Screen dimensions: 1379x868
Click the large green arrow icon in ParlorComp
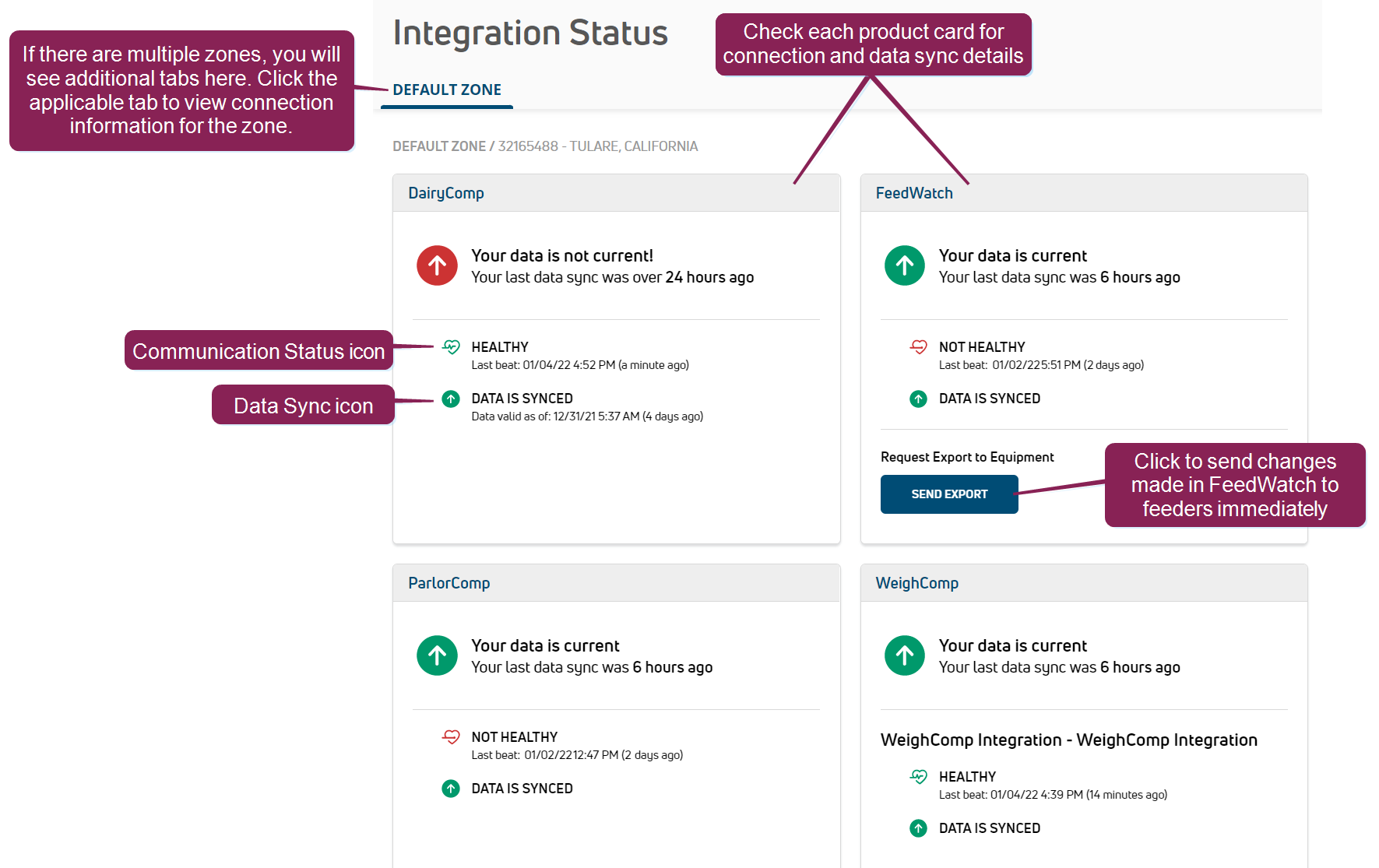point(437,655)
